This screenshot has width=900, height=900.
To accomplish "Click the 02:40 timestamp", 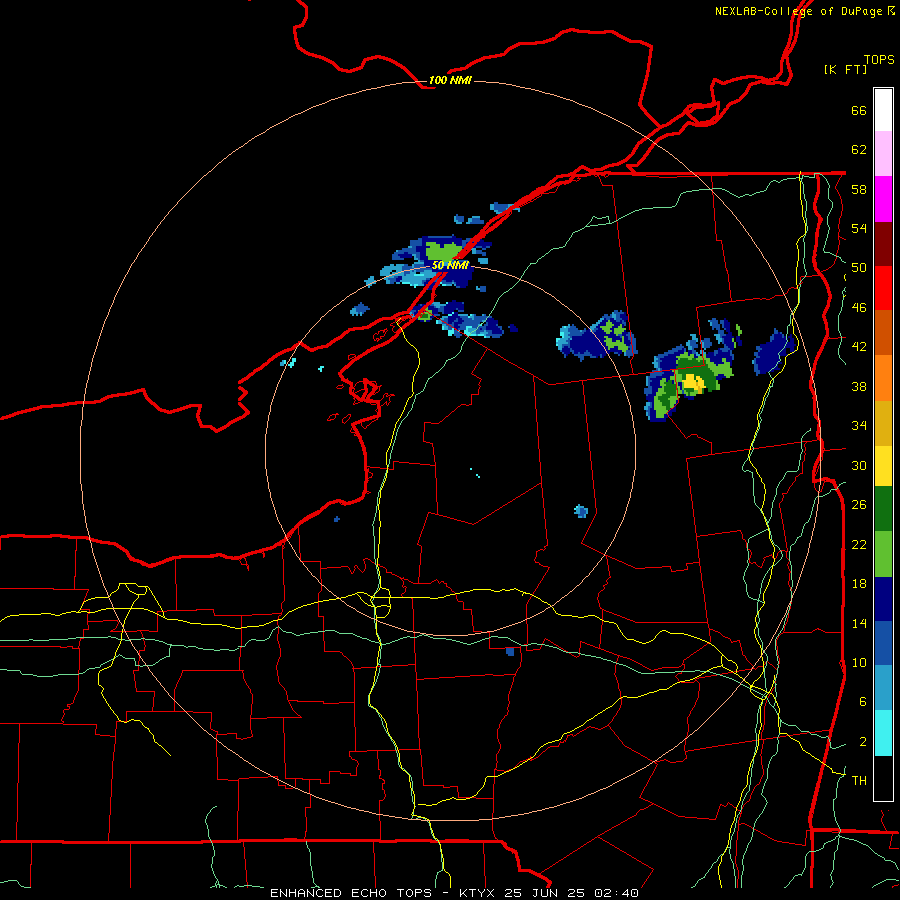I will pos(616,893).
